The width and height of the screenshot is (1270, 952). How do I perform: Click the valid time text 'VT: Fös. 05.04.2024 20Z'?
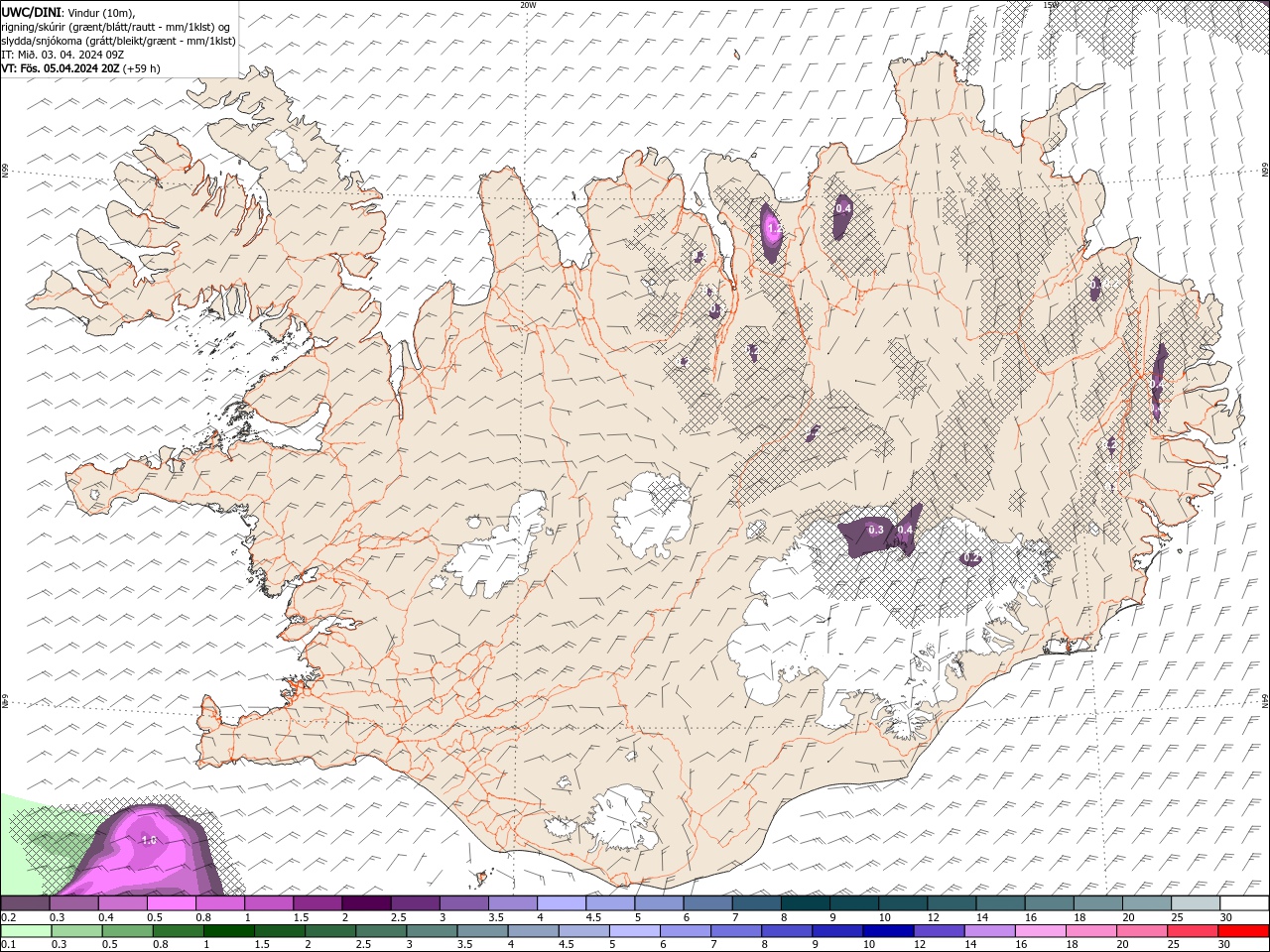61,68
